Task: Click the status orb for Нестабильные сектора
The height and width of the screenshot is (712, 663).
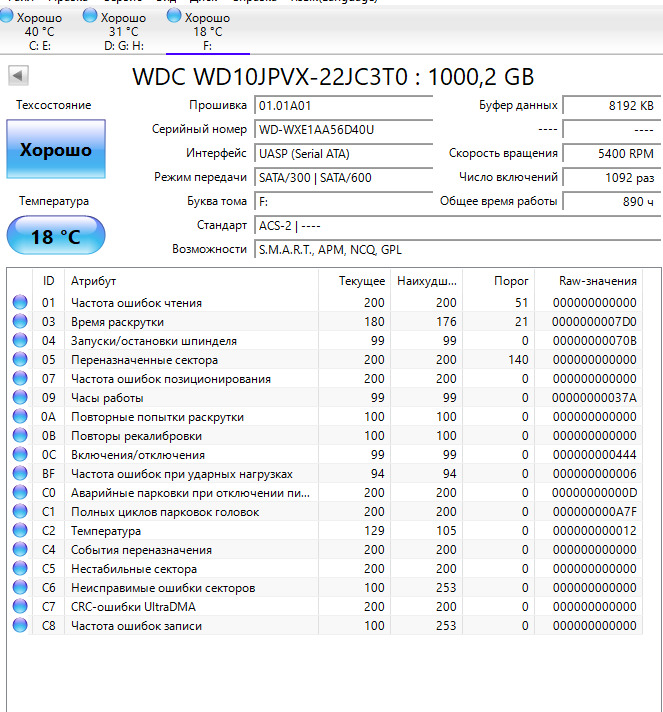Action: pos(20,569)
